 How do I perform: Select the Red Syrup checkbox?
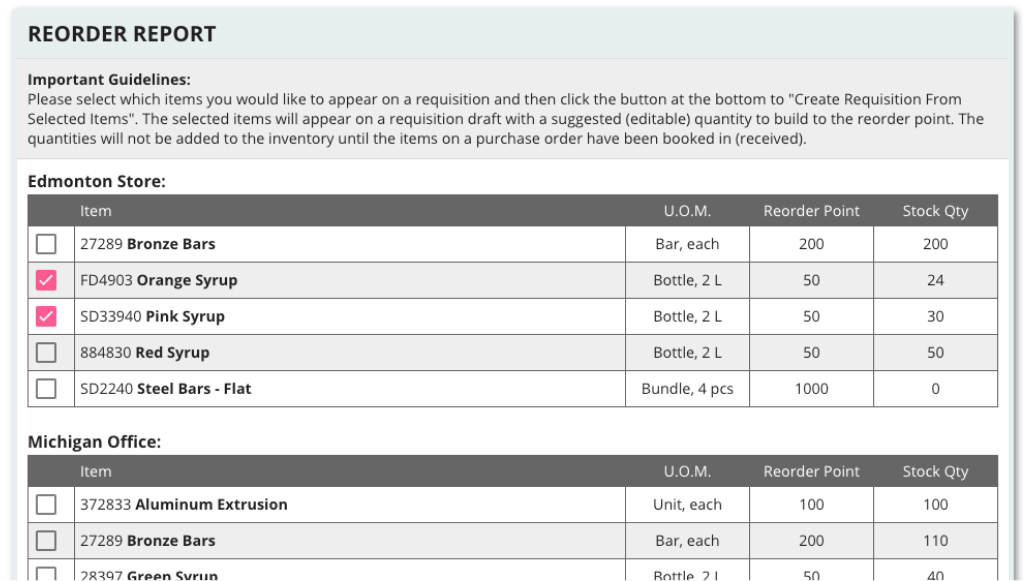(46, 353)
